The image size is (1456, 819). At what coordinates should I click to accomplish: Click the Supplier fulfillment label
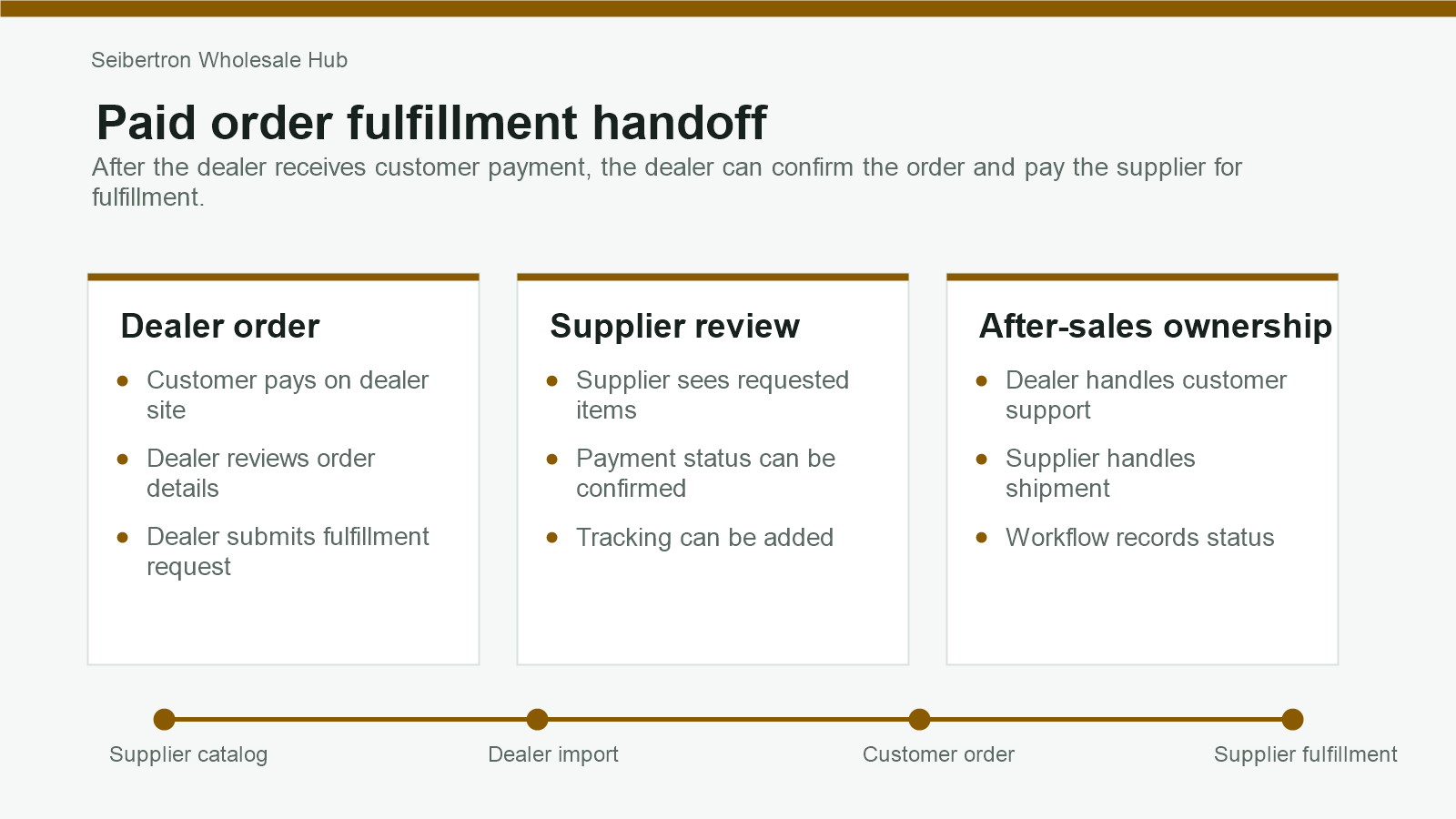[x=1306, y=754]
